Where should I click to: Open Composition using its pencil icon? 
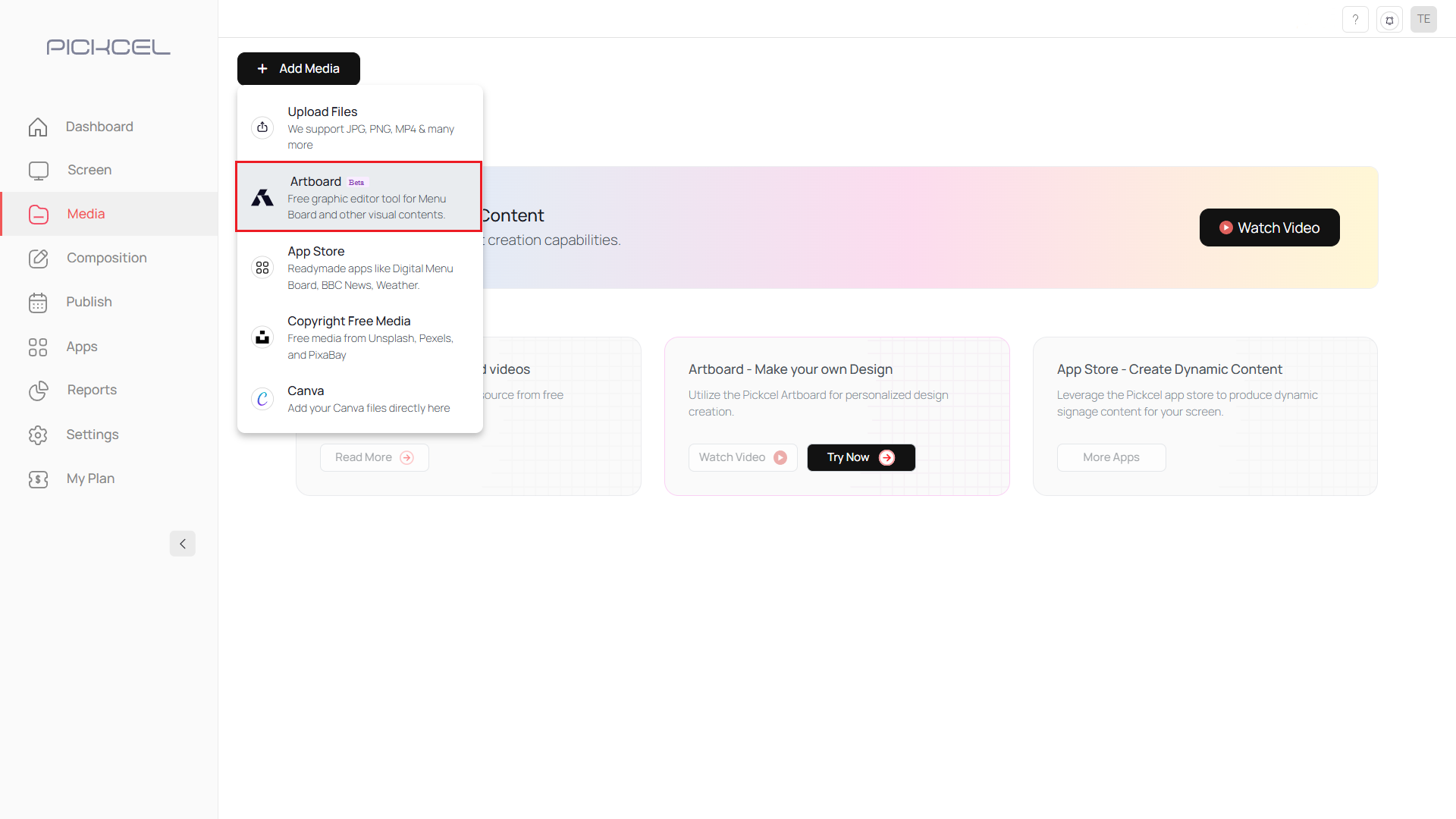tap(38, 258)
